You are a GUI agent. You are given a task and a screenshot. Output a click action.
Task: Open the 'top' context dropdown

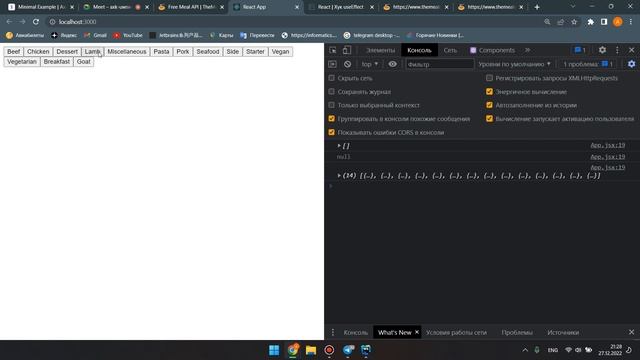[370, 64]
